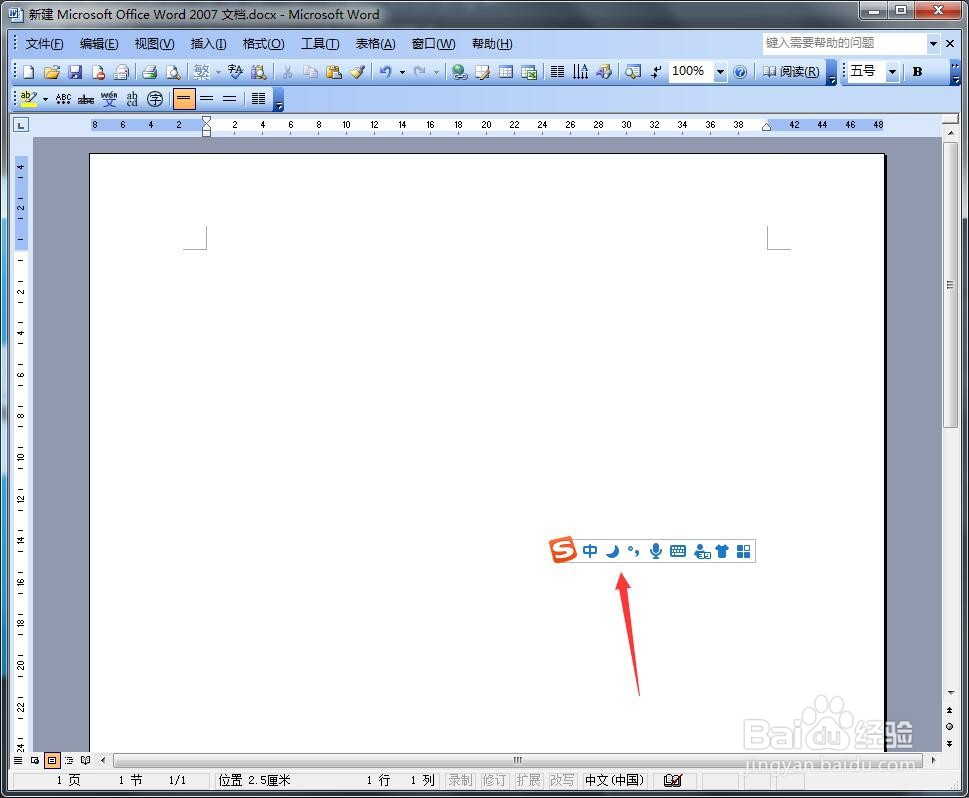Screen dimensions: 969x798
Task: Toggle distributed alignment icon
Action: point(258,98)
